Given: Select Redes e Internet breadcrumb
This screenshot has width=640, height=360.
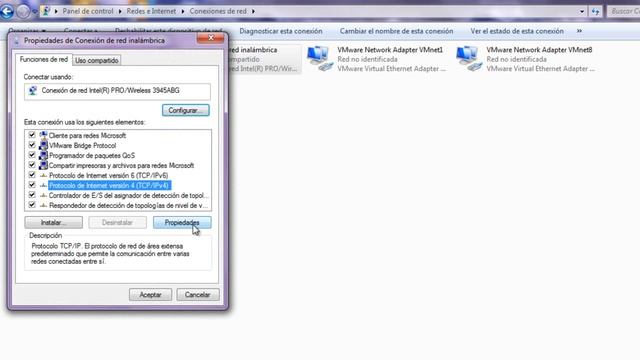Looking at the screenshot, I should tap(151, 11).
